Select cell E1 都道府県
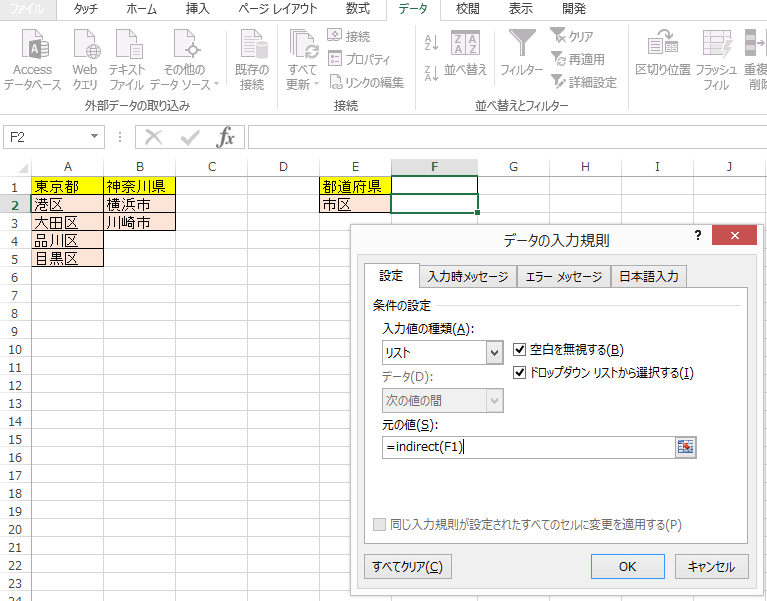The image size is (767, 601). point(355,186)
